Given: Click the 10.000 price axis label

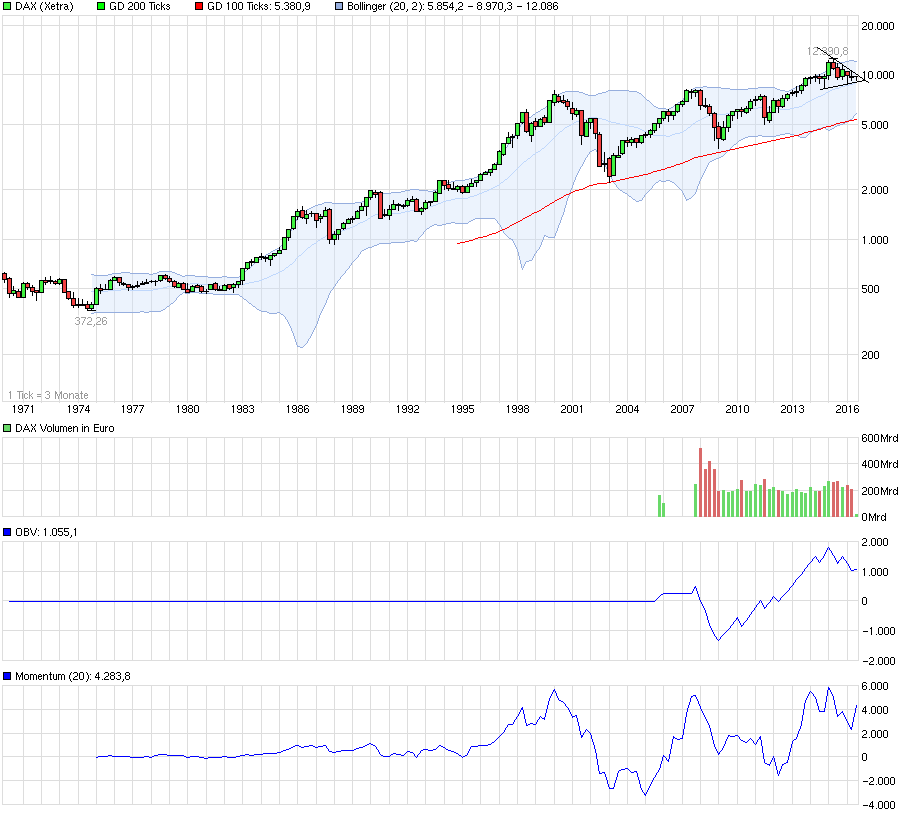Looking at the screenshot, I should (x=878, y=75).
